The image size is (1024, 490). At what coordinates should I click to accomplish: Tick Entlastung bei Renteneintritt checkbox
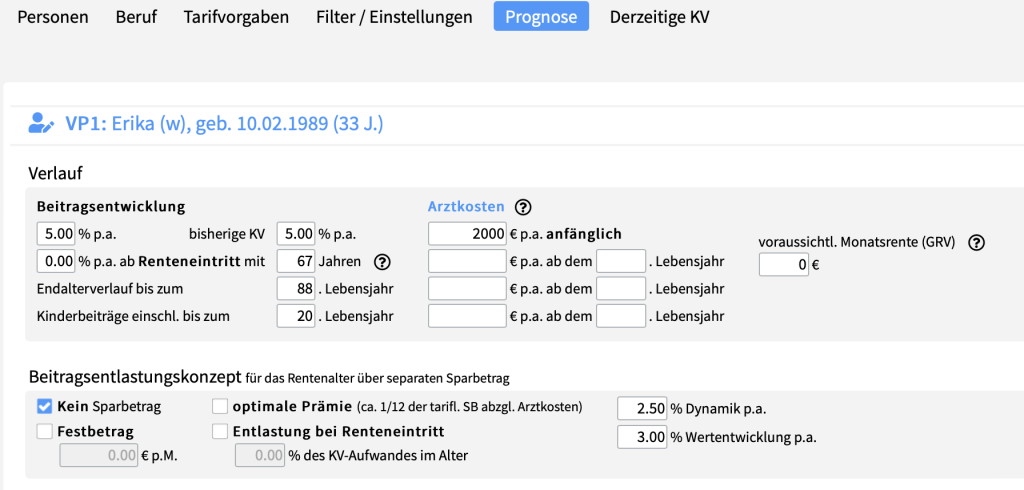tap(219, 431)
